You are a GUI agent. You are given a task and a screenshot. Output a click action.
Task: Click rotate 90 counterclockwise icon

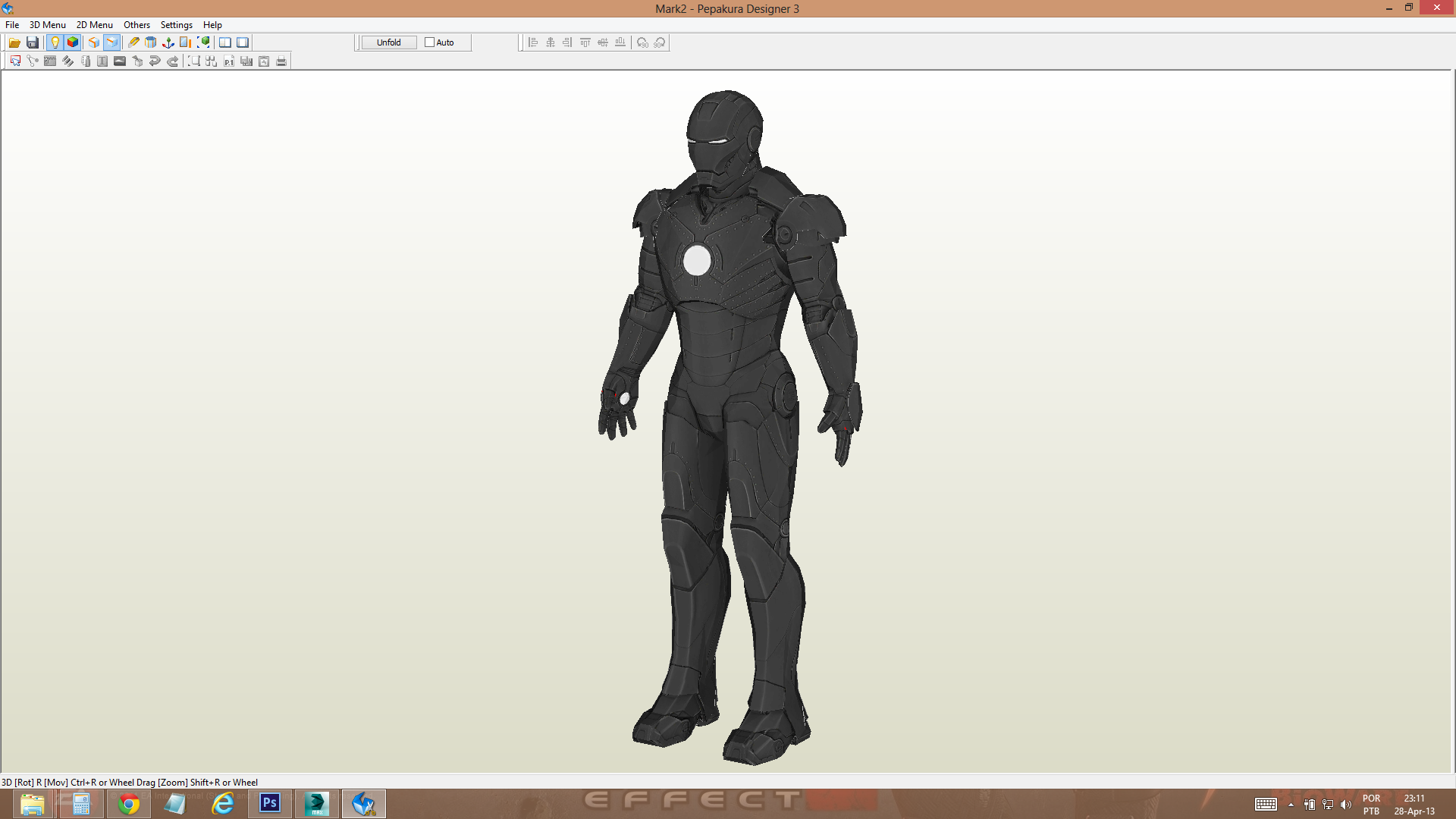[642, 42]
